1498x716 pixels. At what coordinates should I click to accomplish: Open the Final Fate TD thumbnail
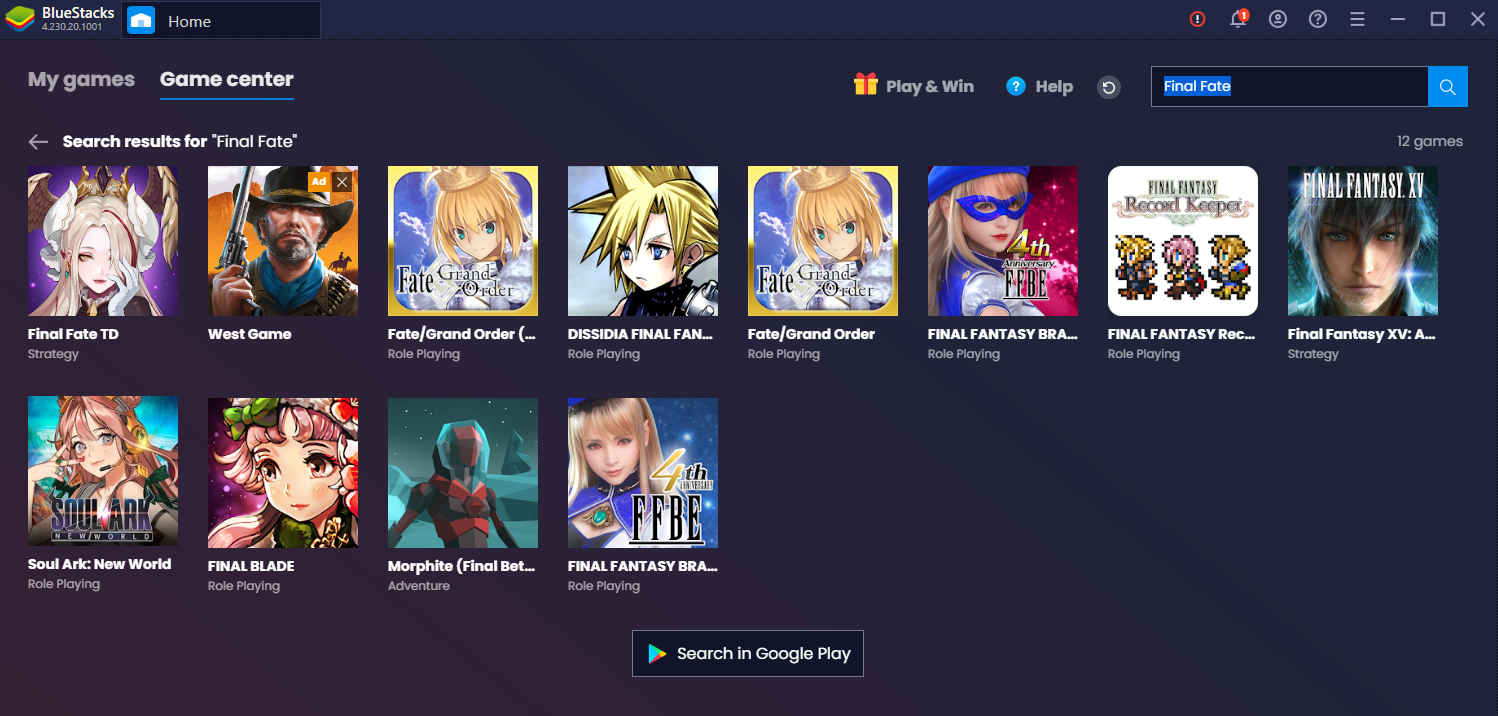click(103, 241)
